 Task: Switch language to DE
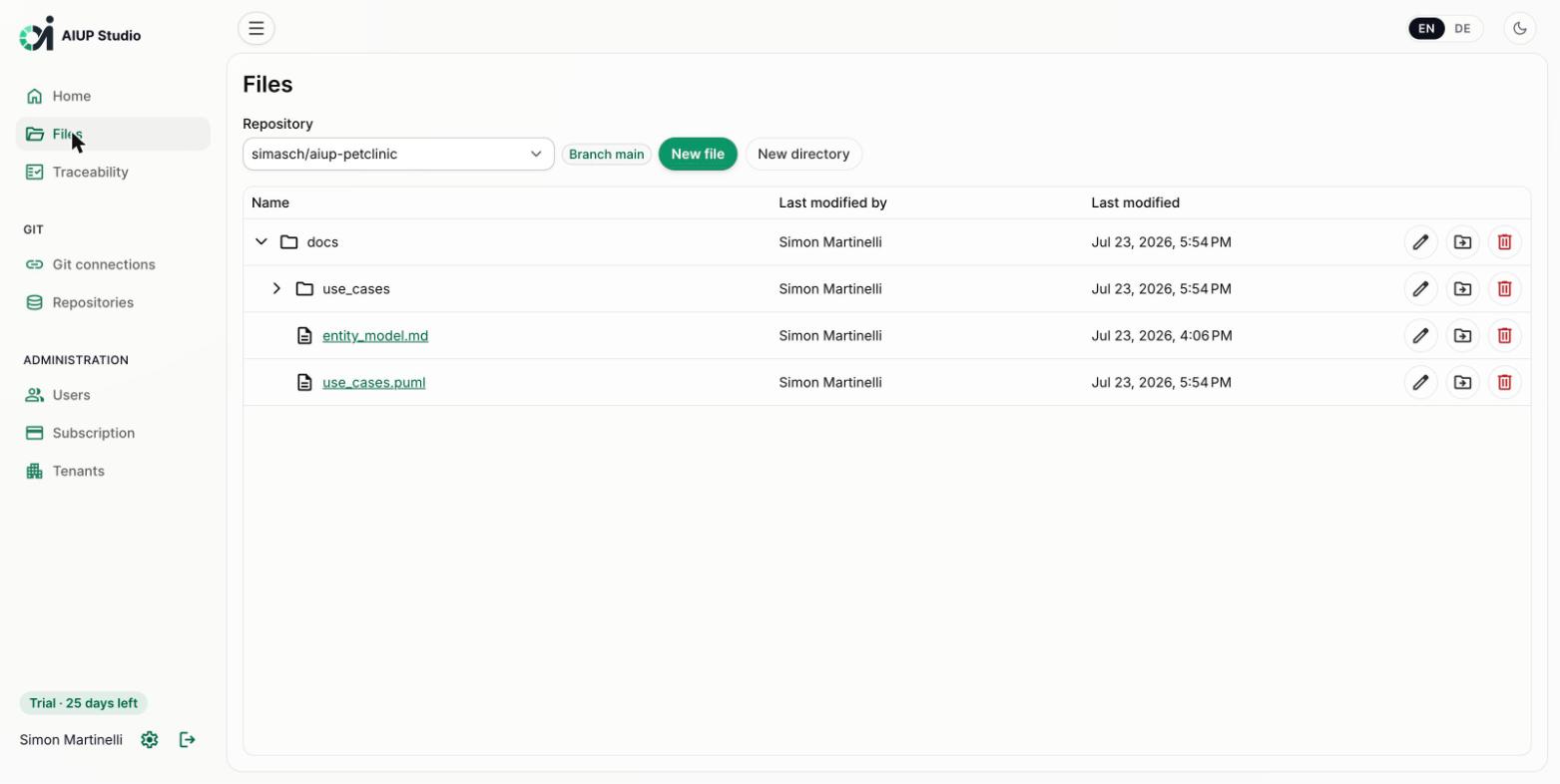click(1462, 29)
